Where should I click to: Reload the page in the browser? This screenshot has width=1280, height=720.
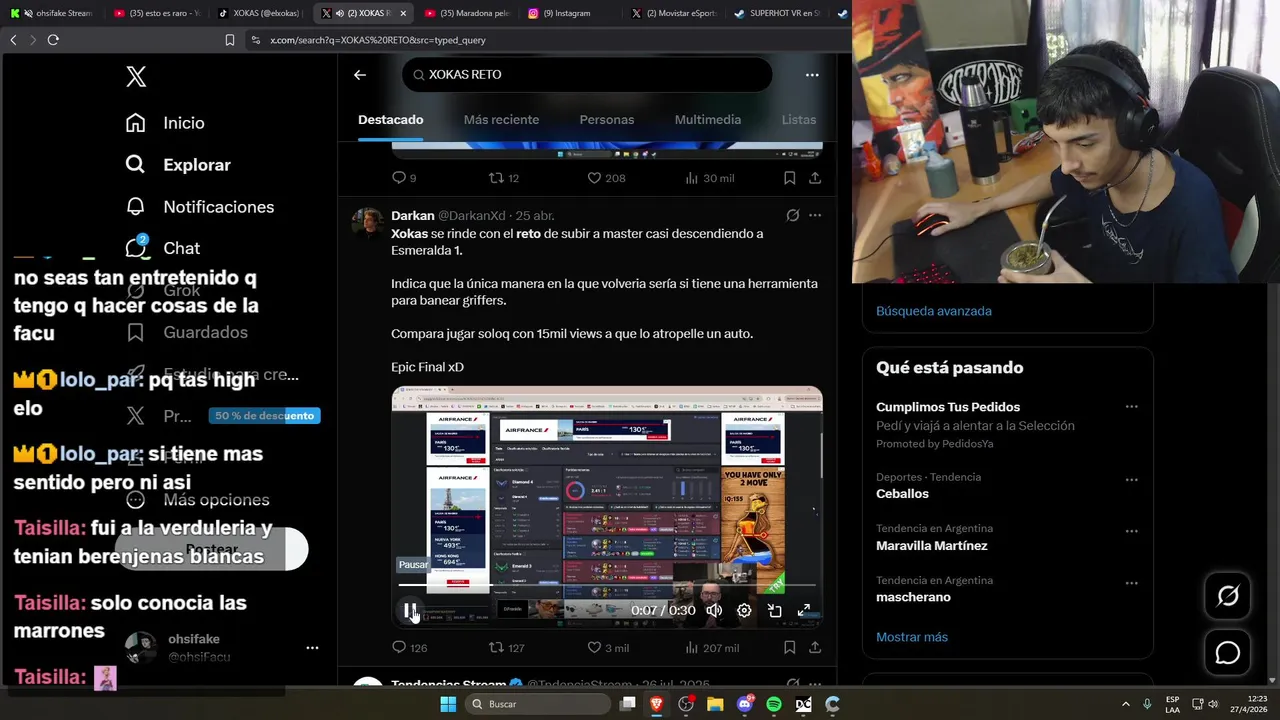coord(53,40)
